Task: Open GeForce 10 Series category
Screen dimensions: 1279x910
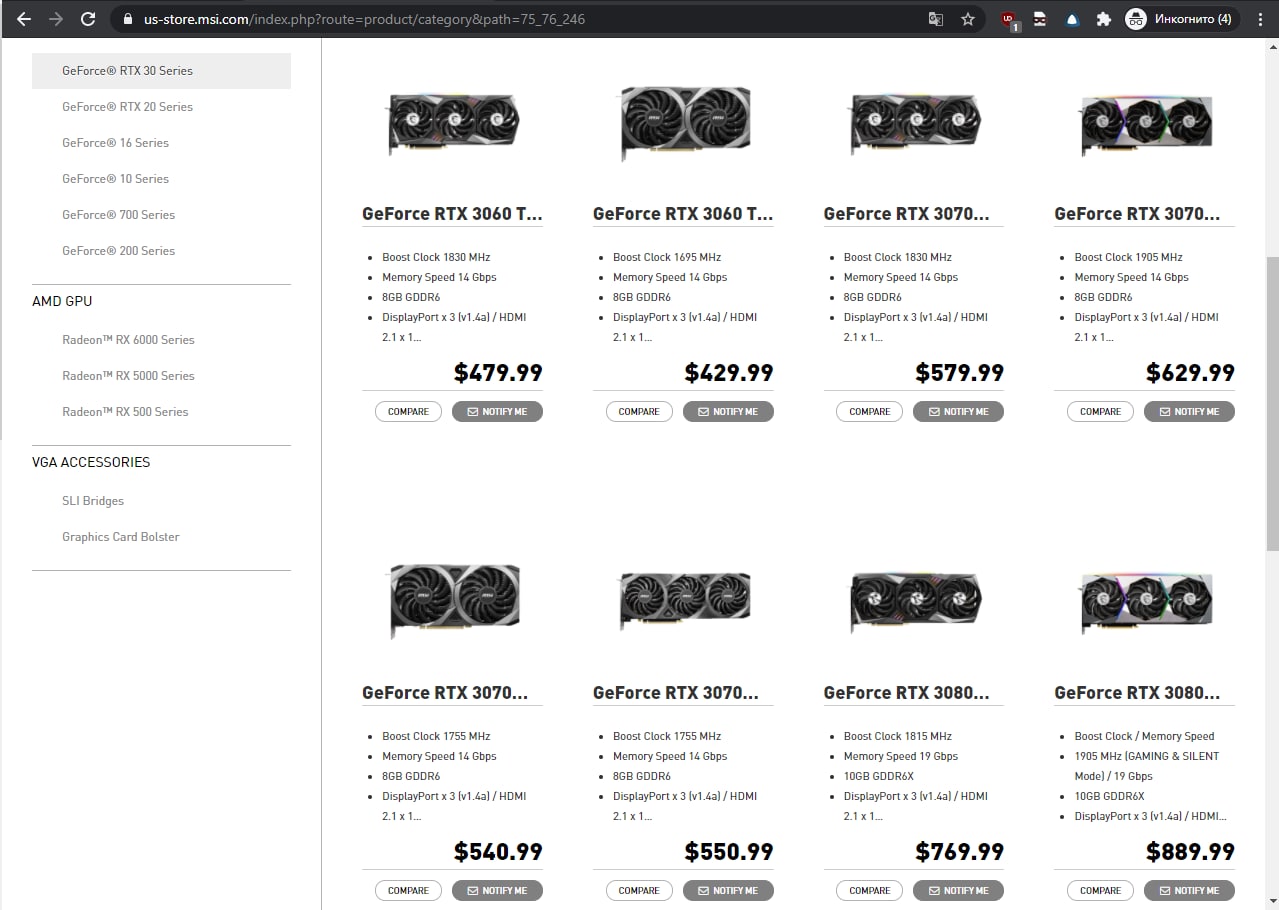Action: click(115, 179)
